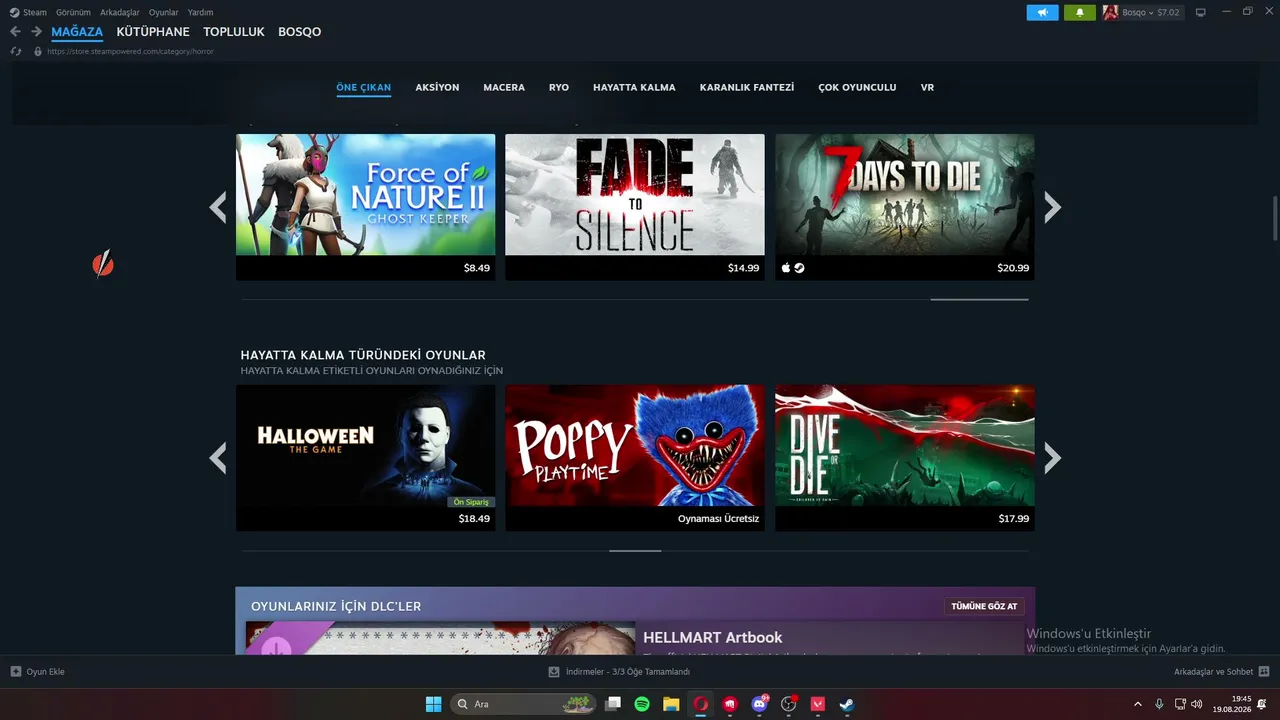Select the VR category tab

click(927, 88)
